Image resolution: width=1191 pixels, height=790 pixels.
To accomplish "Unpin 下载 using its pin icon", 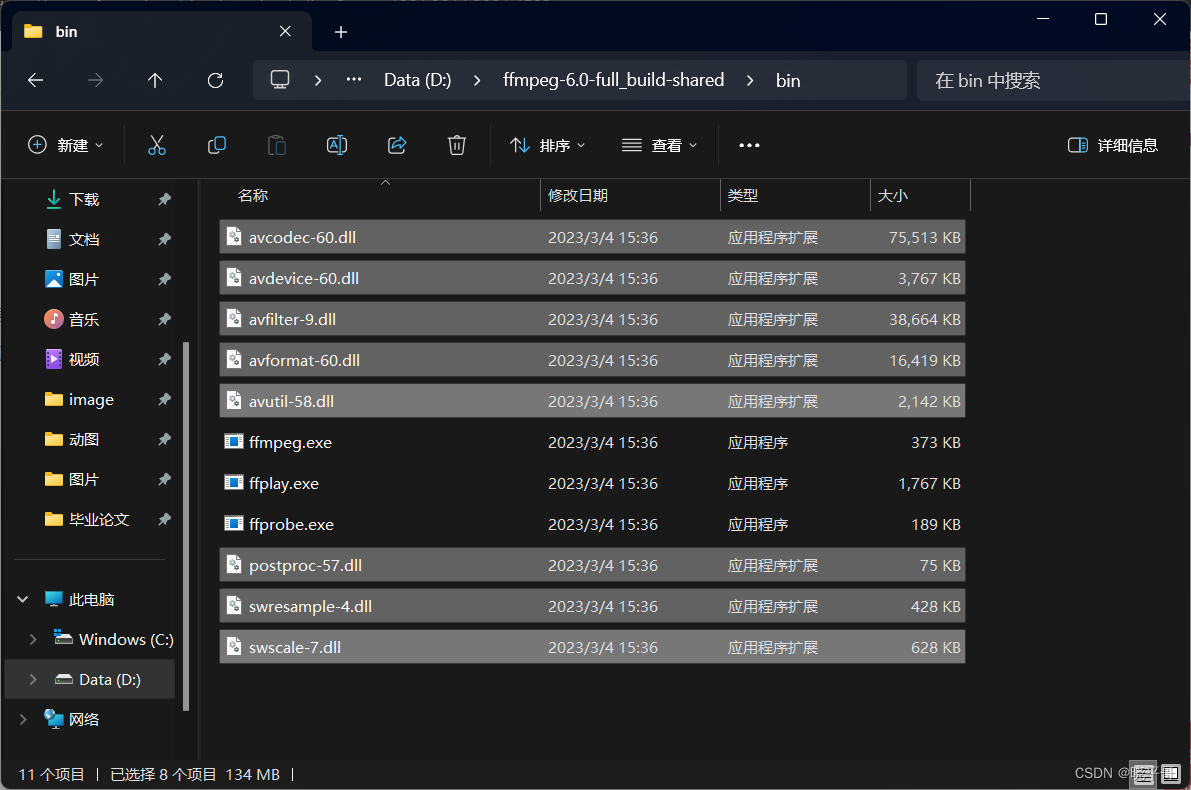I will tap(164, 199).
